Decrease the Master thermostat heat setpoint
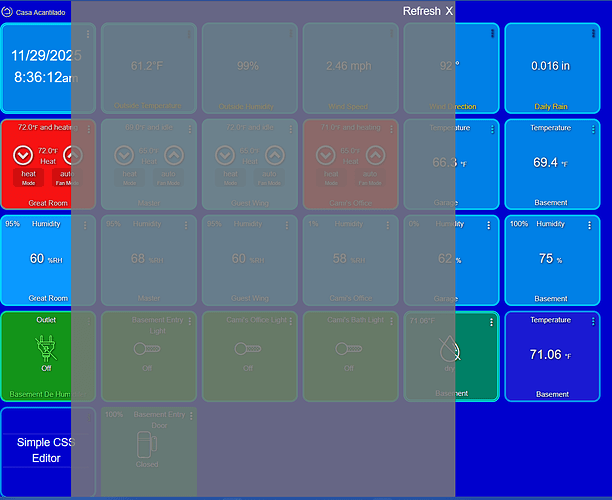The height and width of the screenshot is (500, 612). pos(124,155)
